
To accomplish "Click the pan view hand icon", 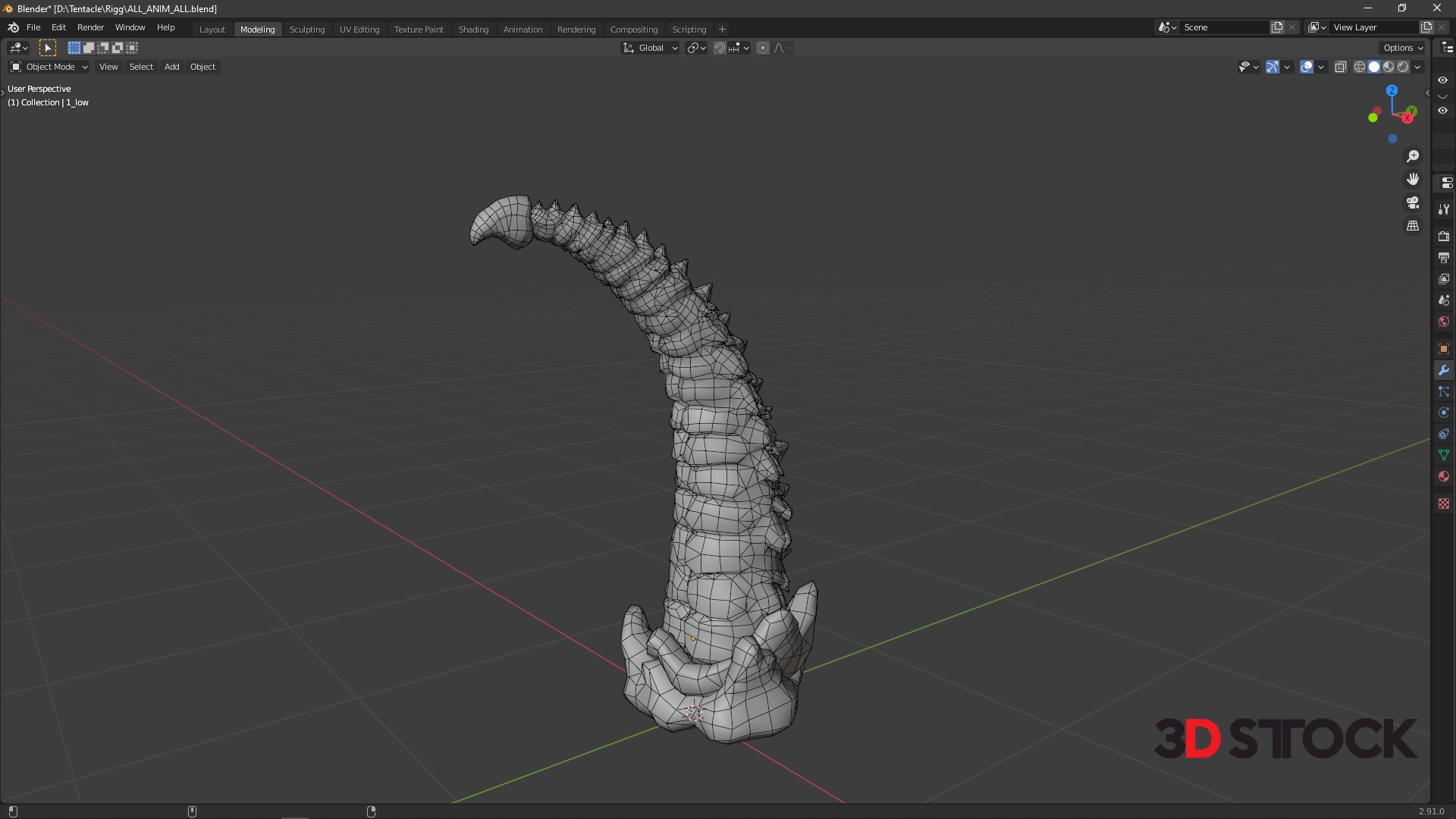I will tap(1413, 180).
